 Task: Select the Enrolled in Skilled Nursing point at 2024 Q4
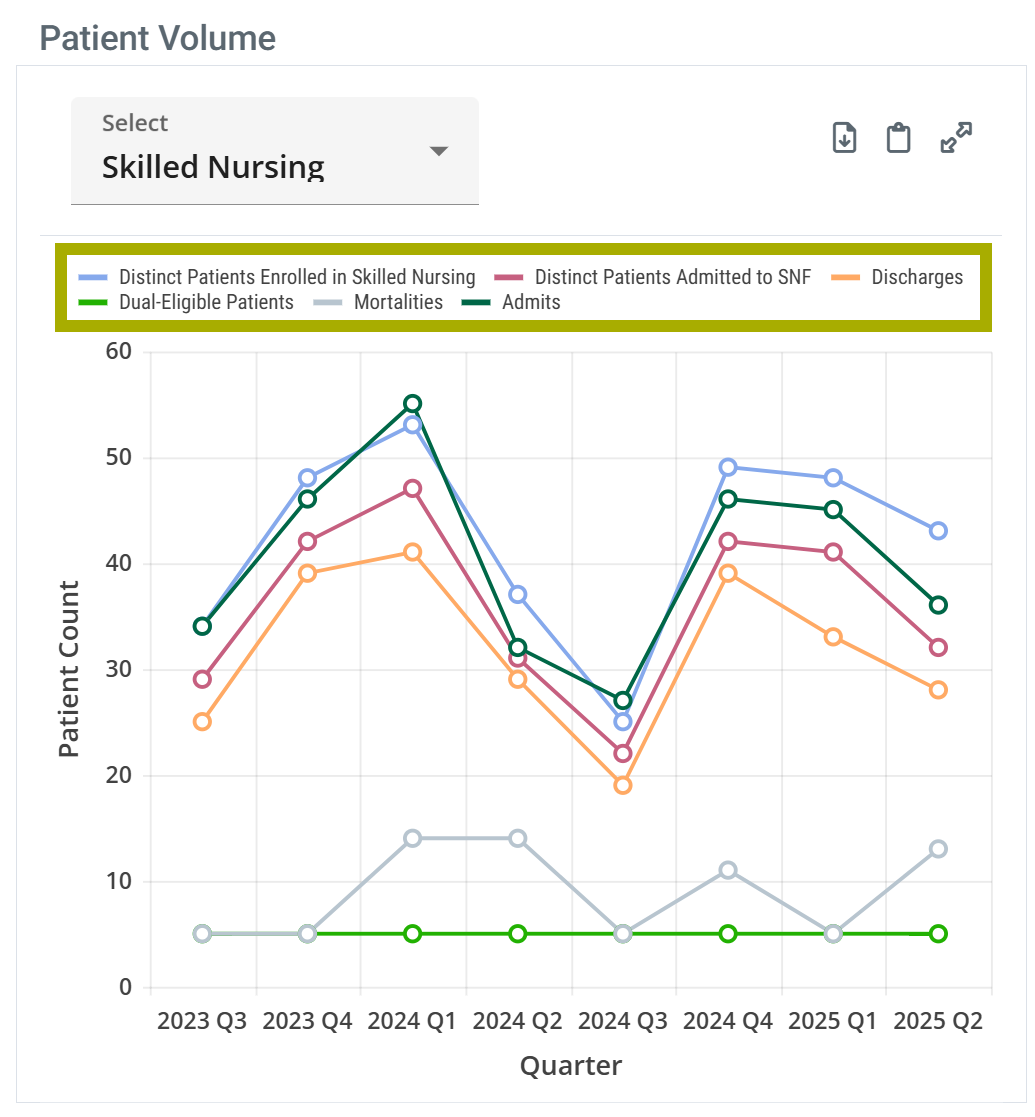pyautogui.click(x=728, y=467)
